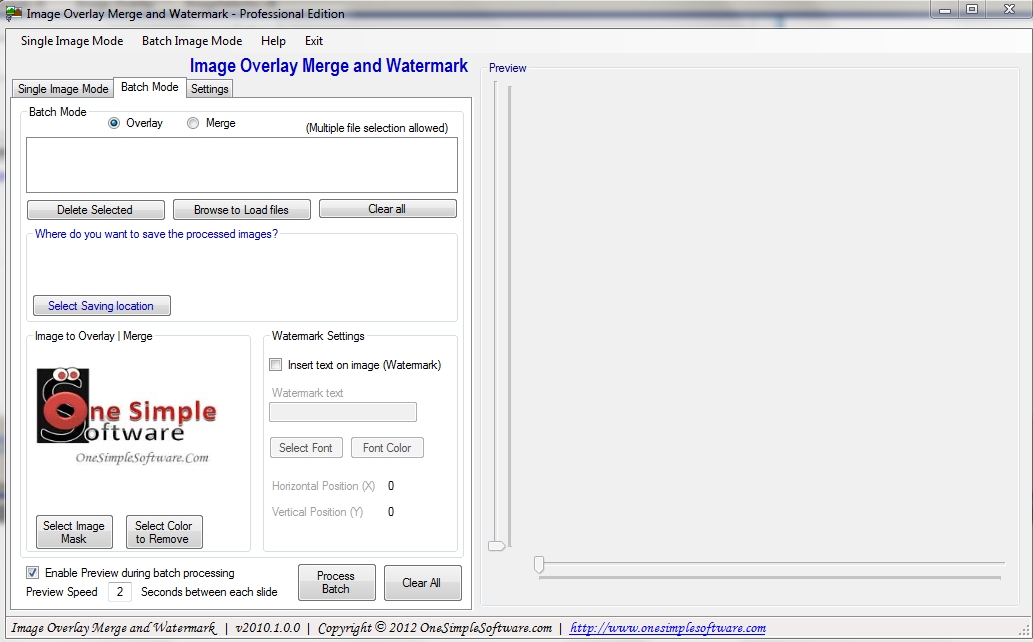The width and height of the screenshot is (1033, 642).
Task: Click Select Image Mask
Action: click(73, 531)
